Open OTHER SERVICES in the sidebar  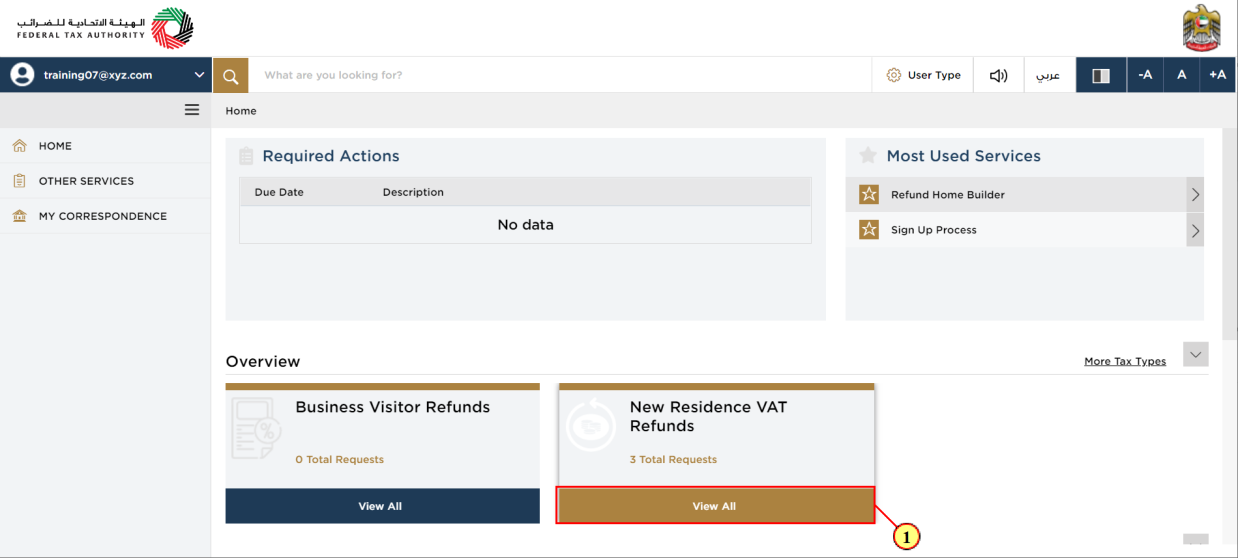pyautogui.click(x=105, y=181)
